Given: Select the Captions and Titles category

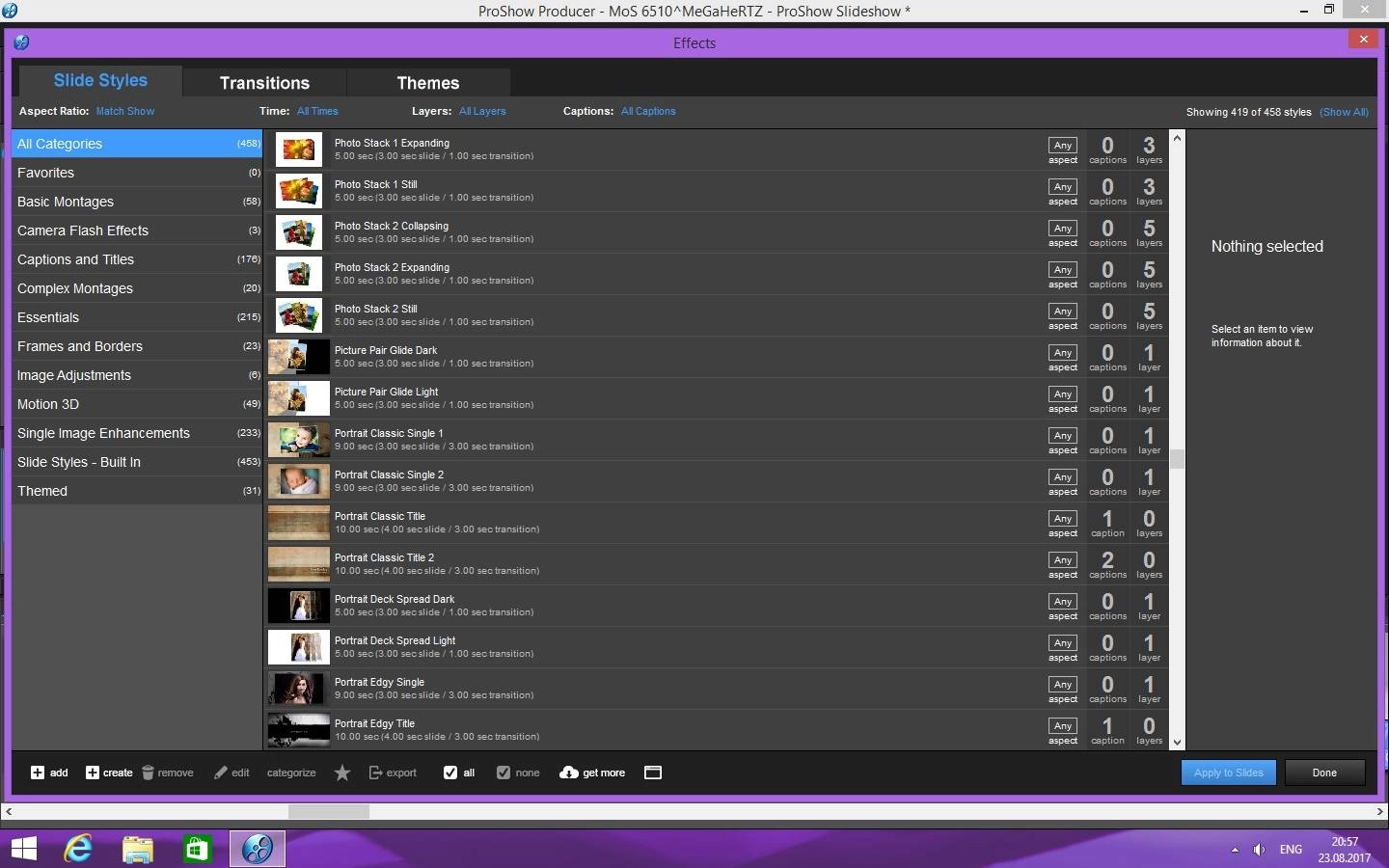Looking at the screenshot, I should tap(137, 259).
